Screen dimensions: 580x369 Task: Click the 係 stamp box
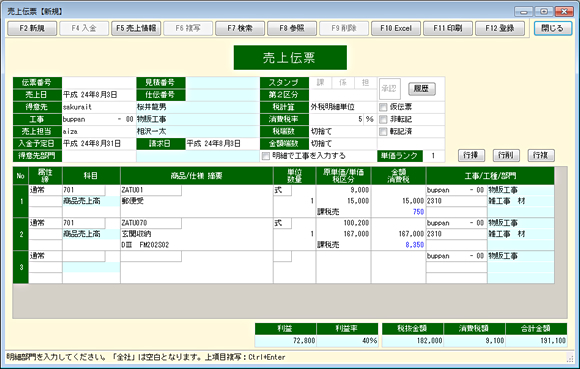pyautogui.click(x=343, y=82)
